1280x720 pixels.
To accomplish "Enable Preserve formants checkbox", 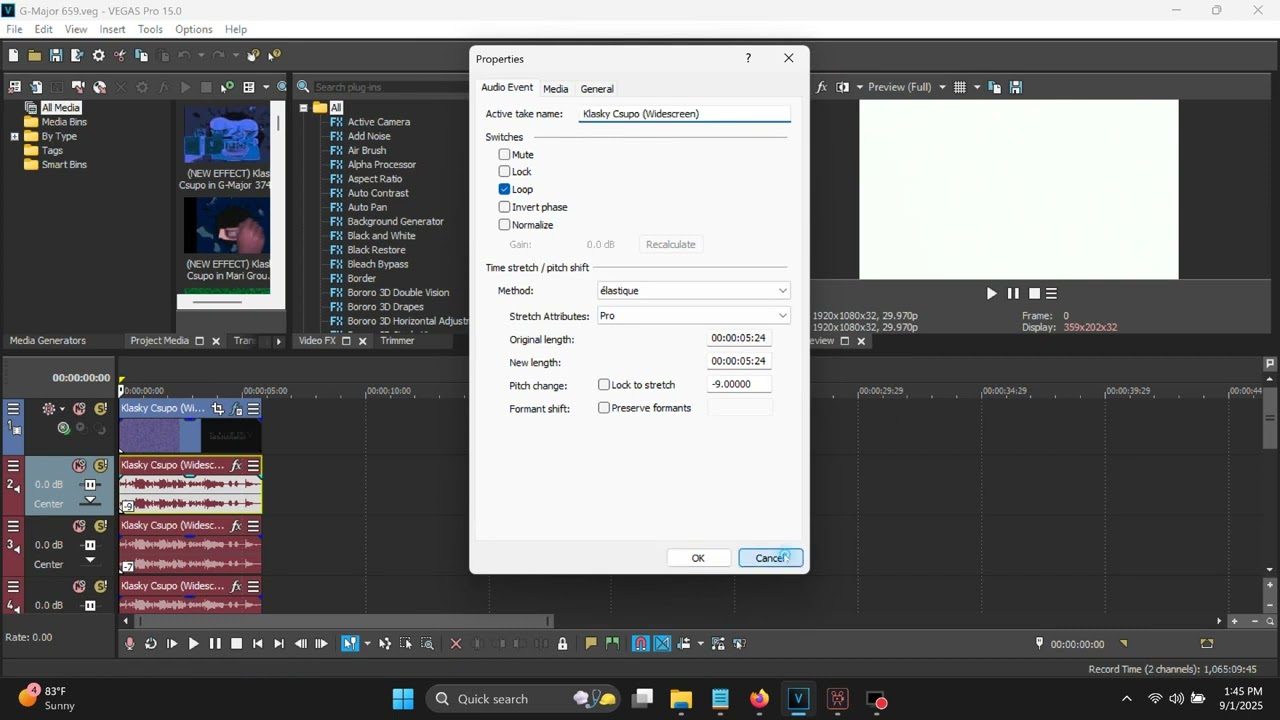I will click(x=604, y=408).
